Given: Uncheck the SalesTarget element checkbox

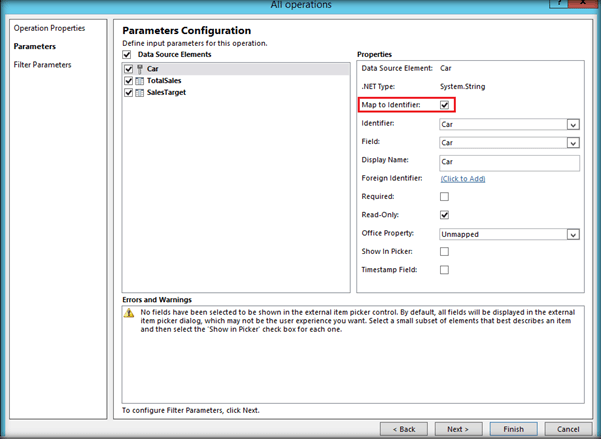Looking at the screenshot, I should (129, 93).
